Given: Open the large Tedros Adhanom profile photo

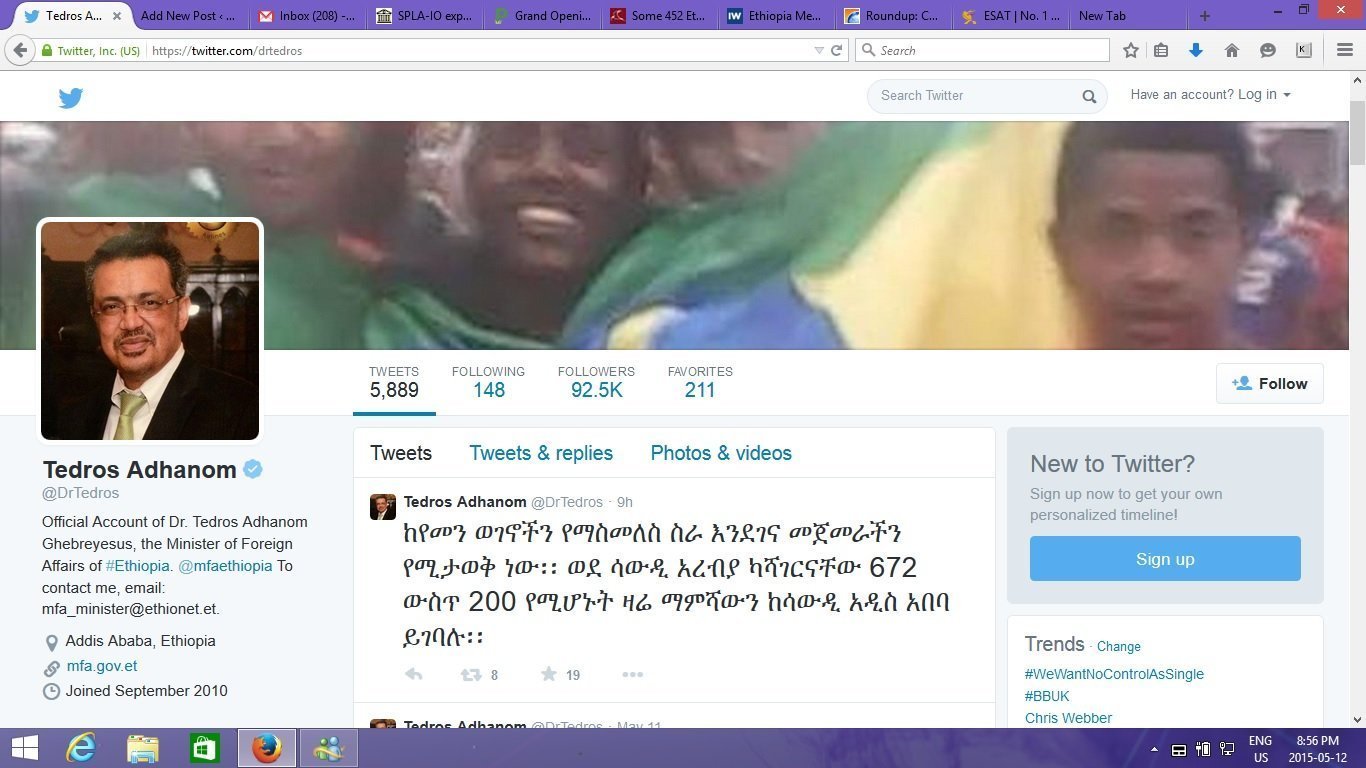Looking at the screenshot, I should pos(150,331).
